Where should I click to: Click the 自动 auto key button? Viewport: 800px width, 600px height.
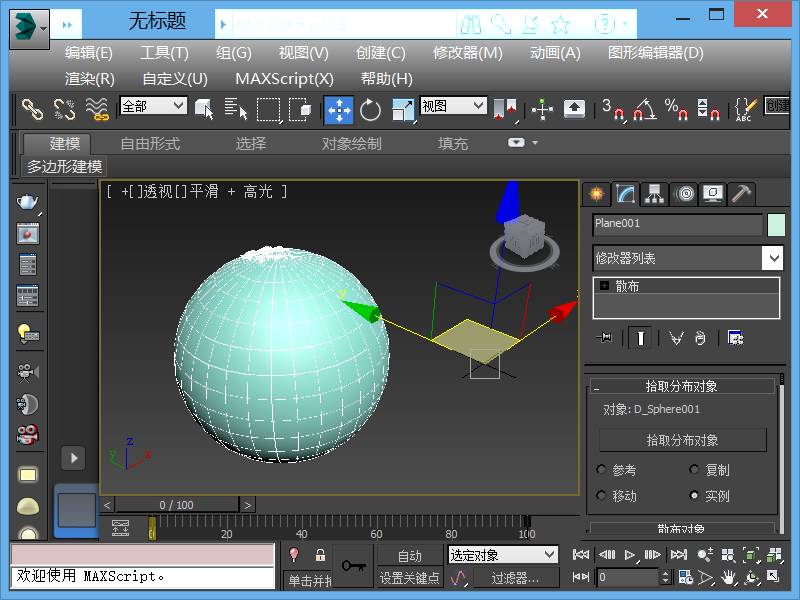click(x=410, y=556)
